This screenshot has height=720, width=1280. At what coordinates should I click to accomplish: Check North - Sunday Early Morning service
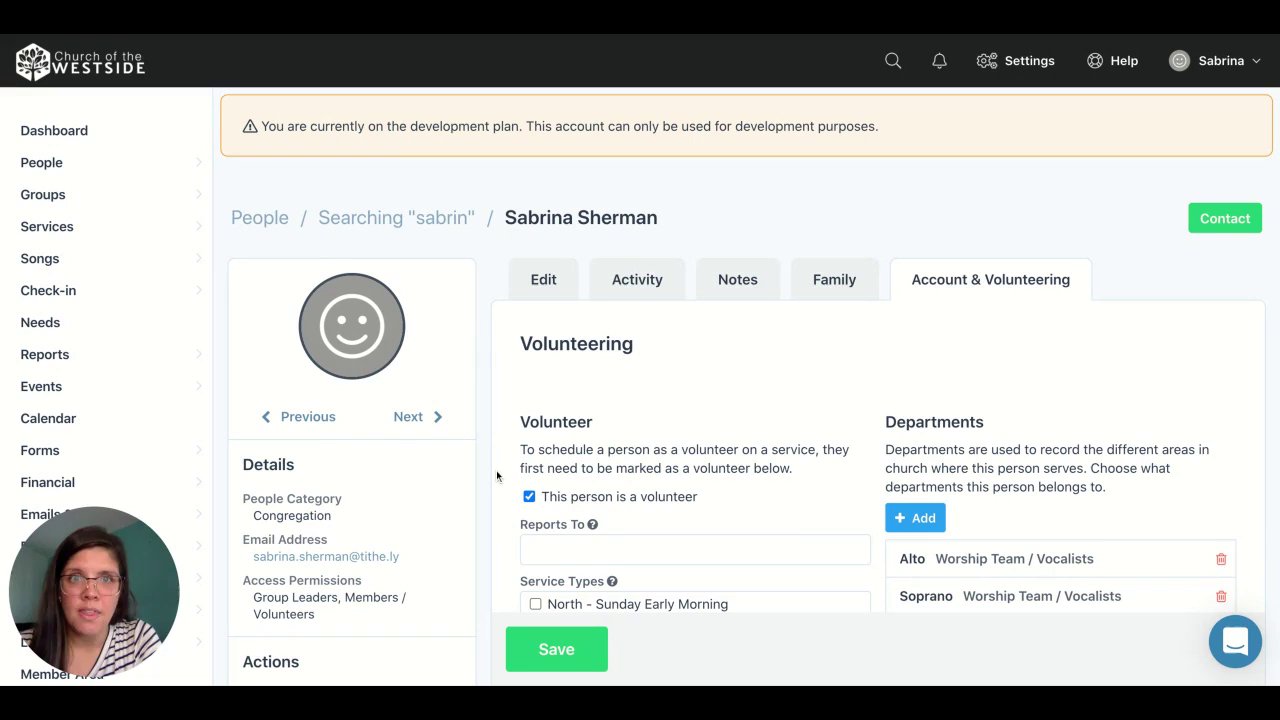pyautogui.click(x=536, y=604)
